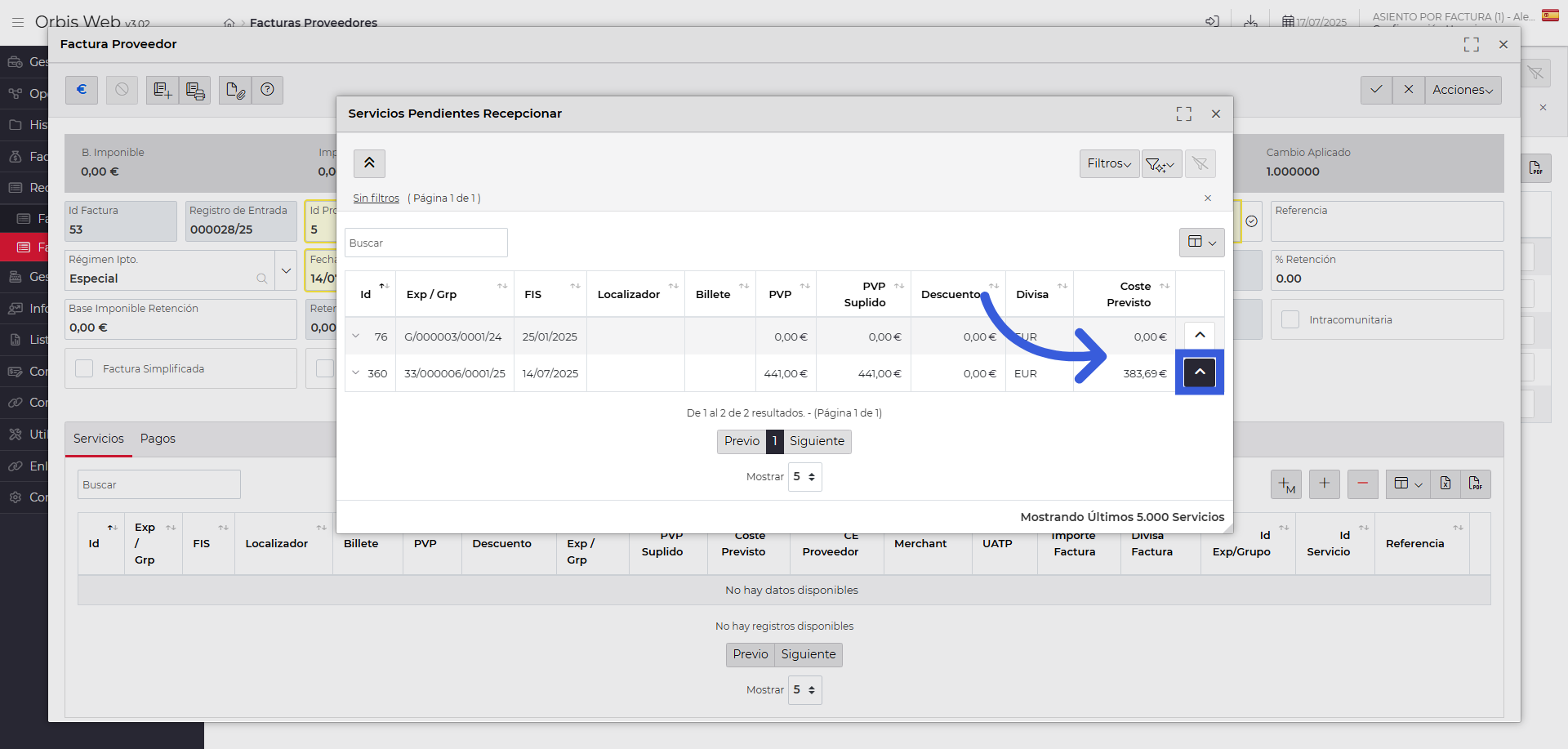Switch to the Pagos tab

(x=158, y=439)
